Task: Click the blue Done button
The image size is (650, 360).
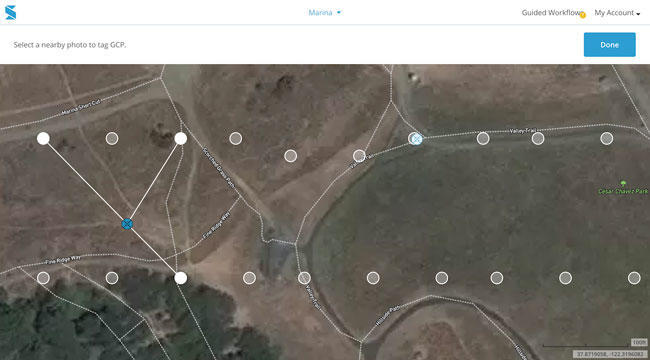Action: (609, 44)
